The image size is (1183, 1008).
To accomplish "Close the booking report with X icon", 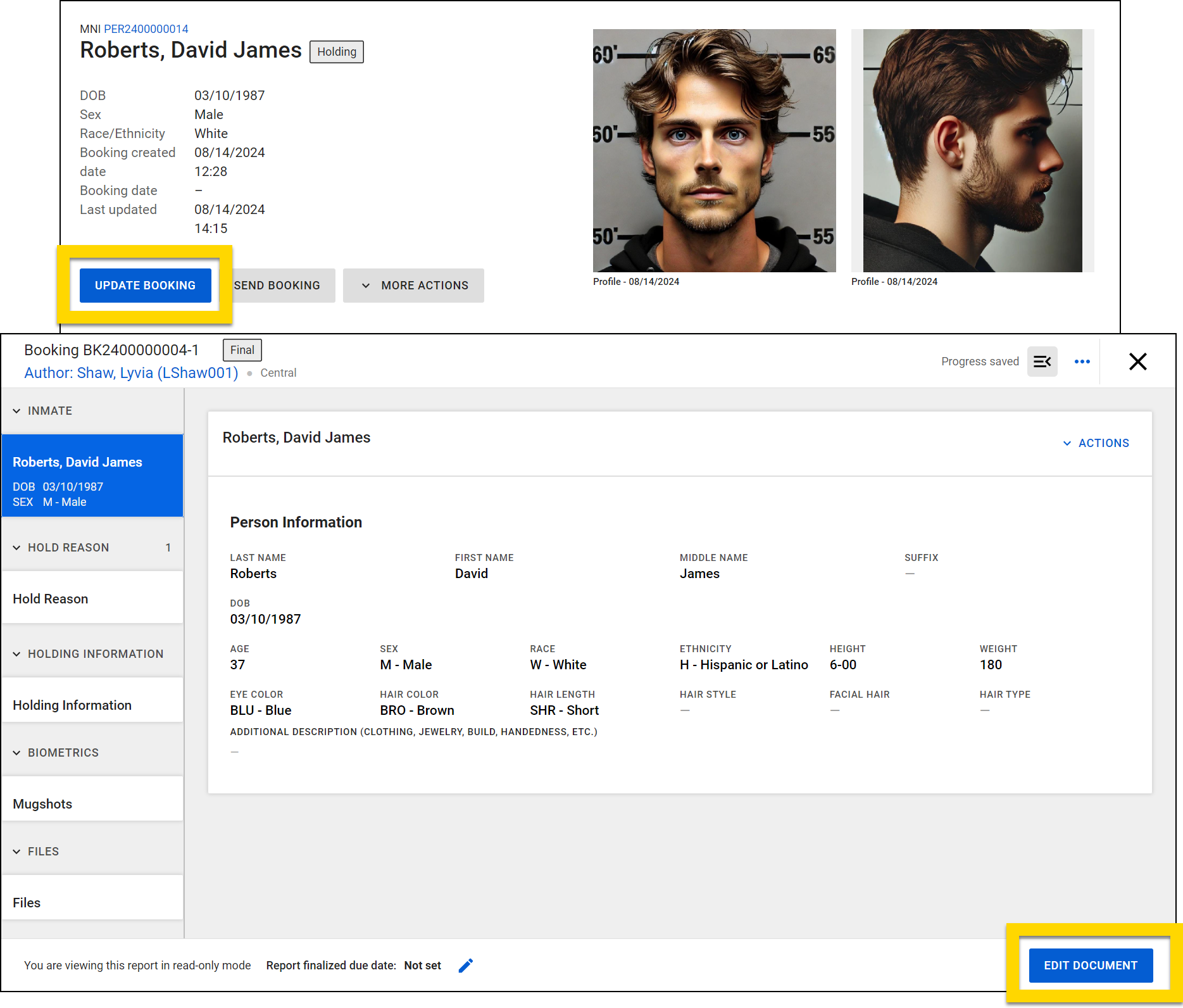I will coord(1137,362).
